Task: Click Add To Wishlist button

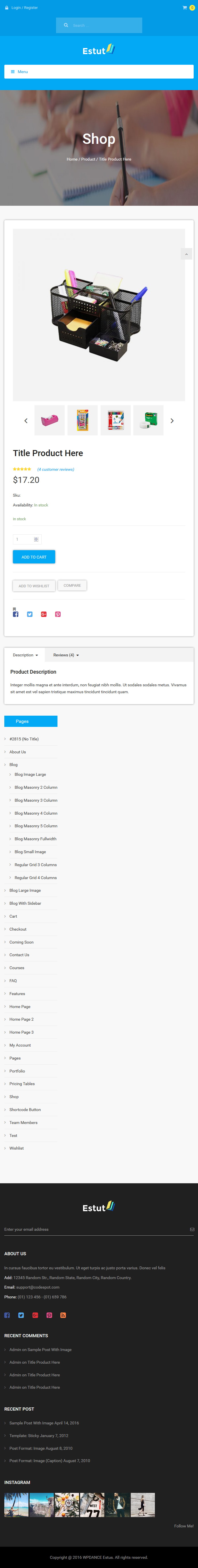Action: click(34, 586)
